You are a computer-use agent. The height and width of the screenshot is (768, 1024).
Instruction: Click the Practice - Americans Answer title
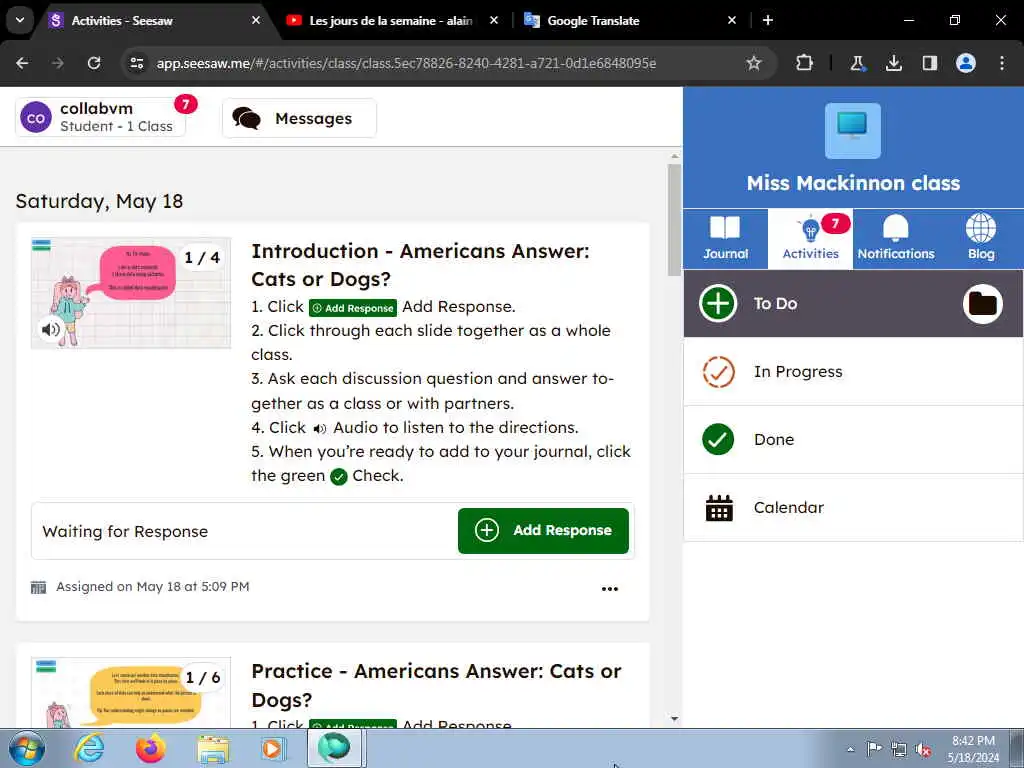(x=436, y=685)
